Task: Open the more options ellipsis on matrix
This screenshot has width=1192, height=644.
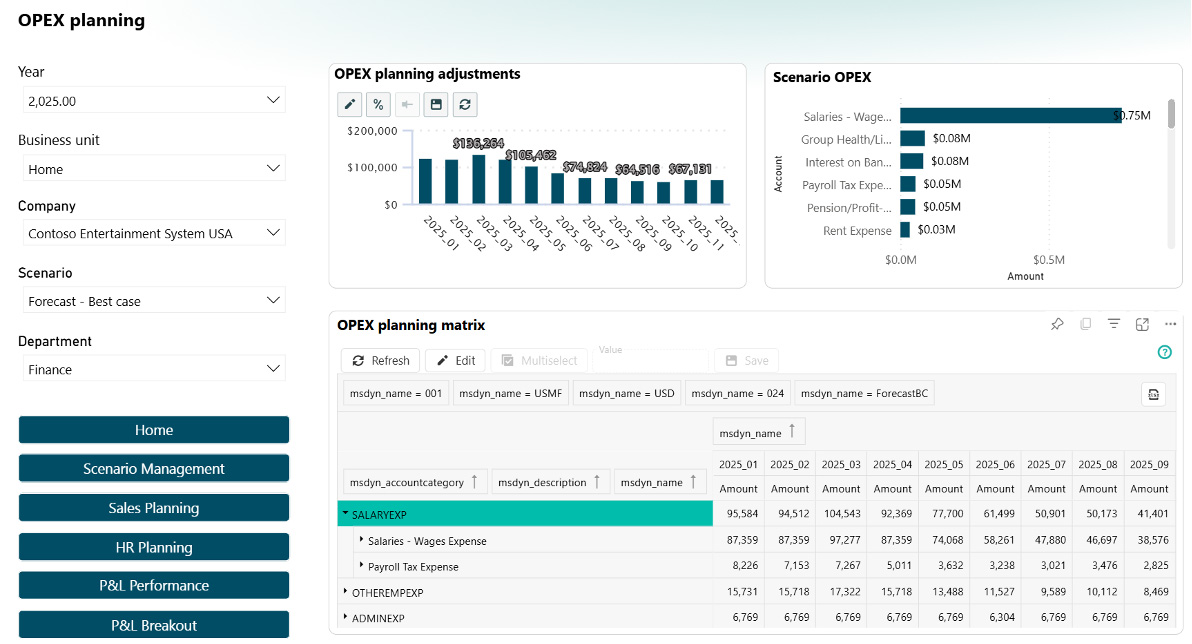Action: (x=1171, y=324)
